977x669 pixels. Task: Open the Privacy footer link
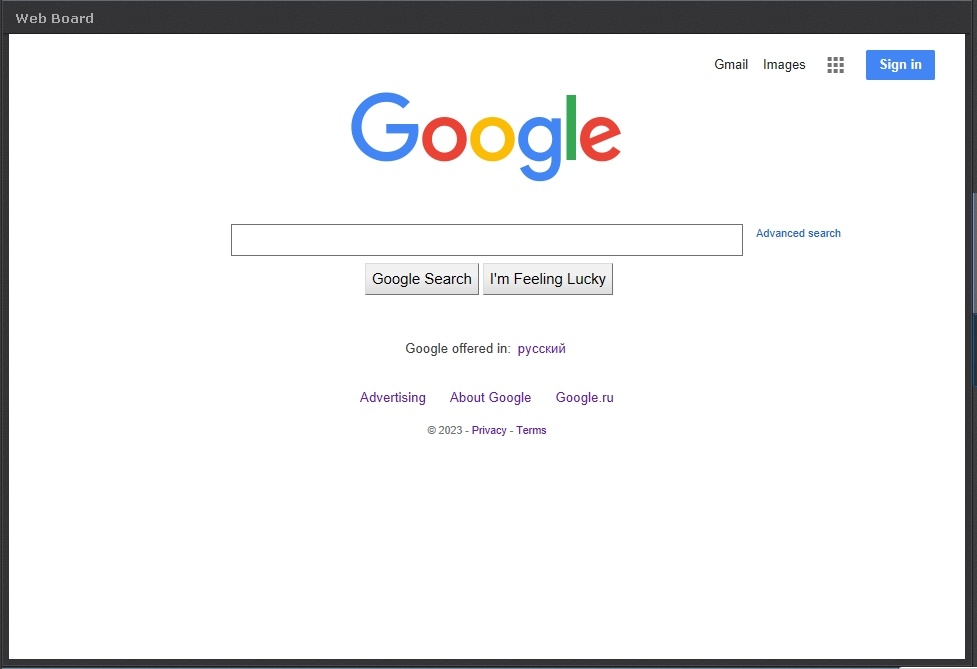[x=489, y=431]
